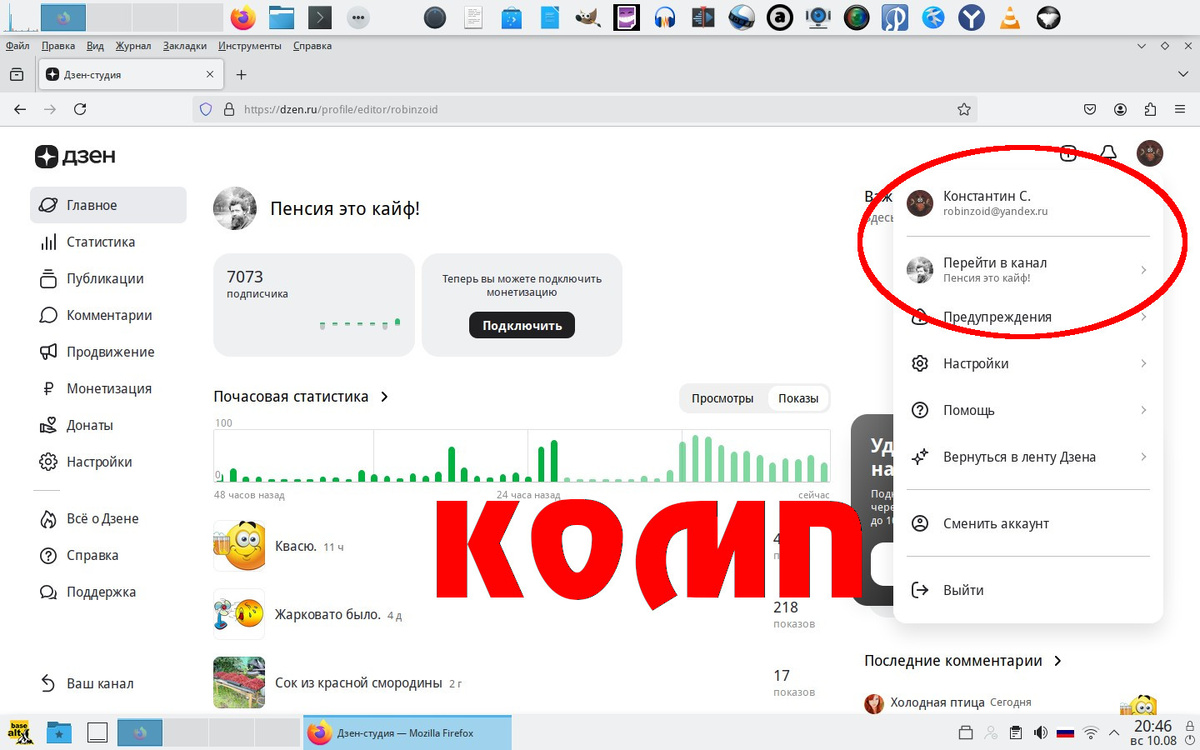Open Настройки in the profile menu
This screenshot has width=1200, height=750.
[x=1028, y=364]
